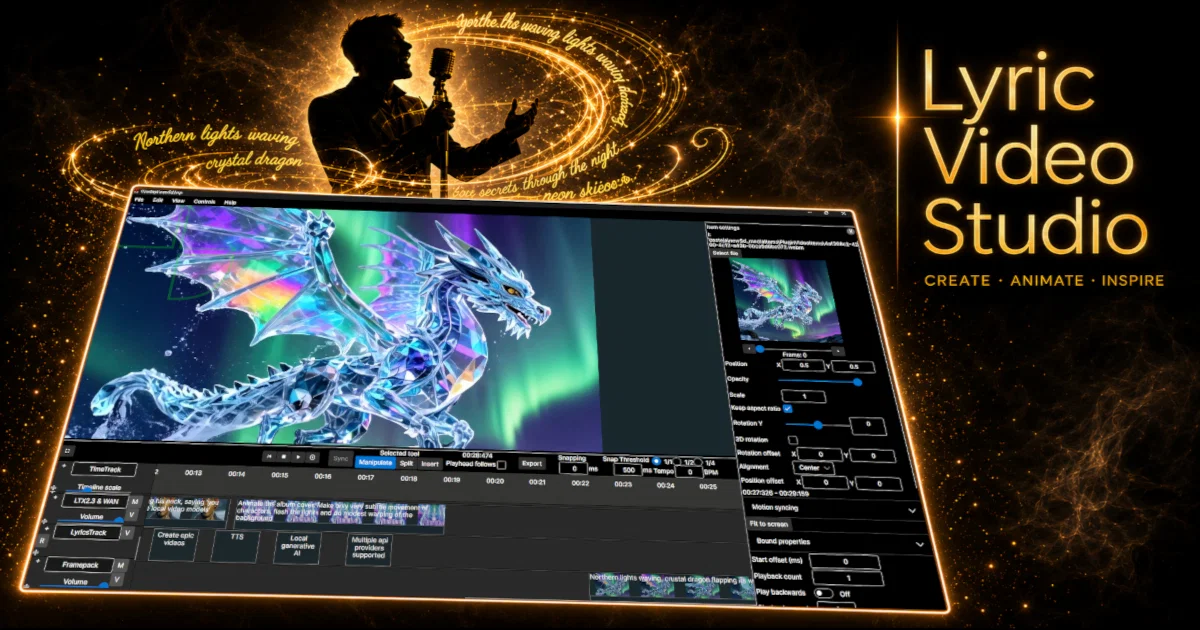
Task: Click the stop playback icon
Action: pyautogui.click(x=284, y=457)
